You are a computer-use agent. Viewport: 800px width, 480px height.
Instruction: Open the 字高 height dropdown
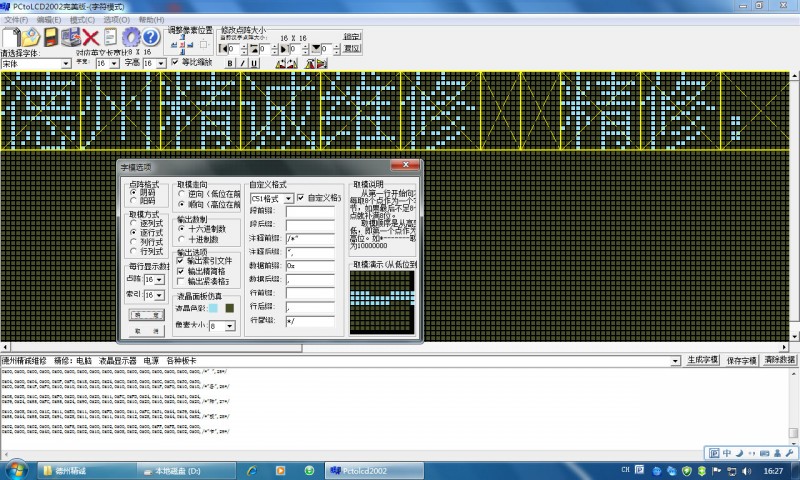[161, 63]
